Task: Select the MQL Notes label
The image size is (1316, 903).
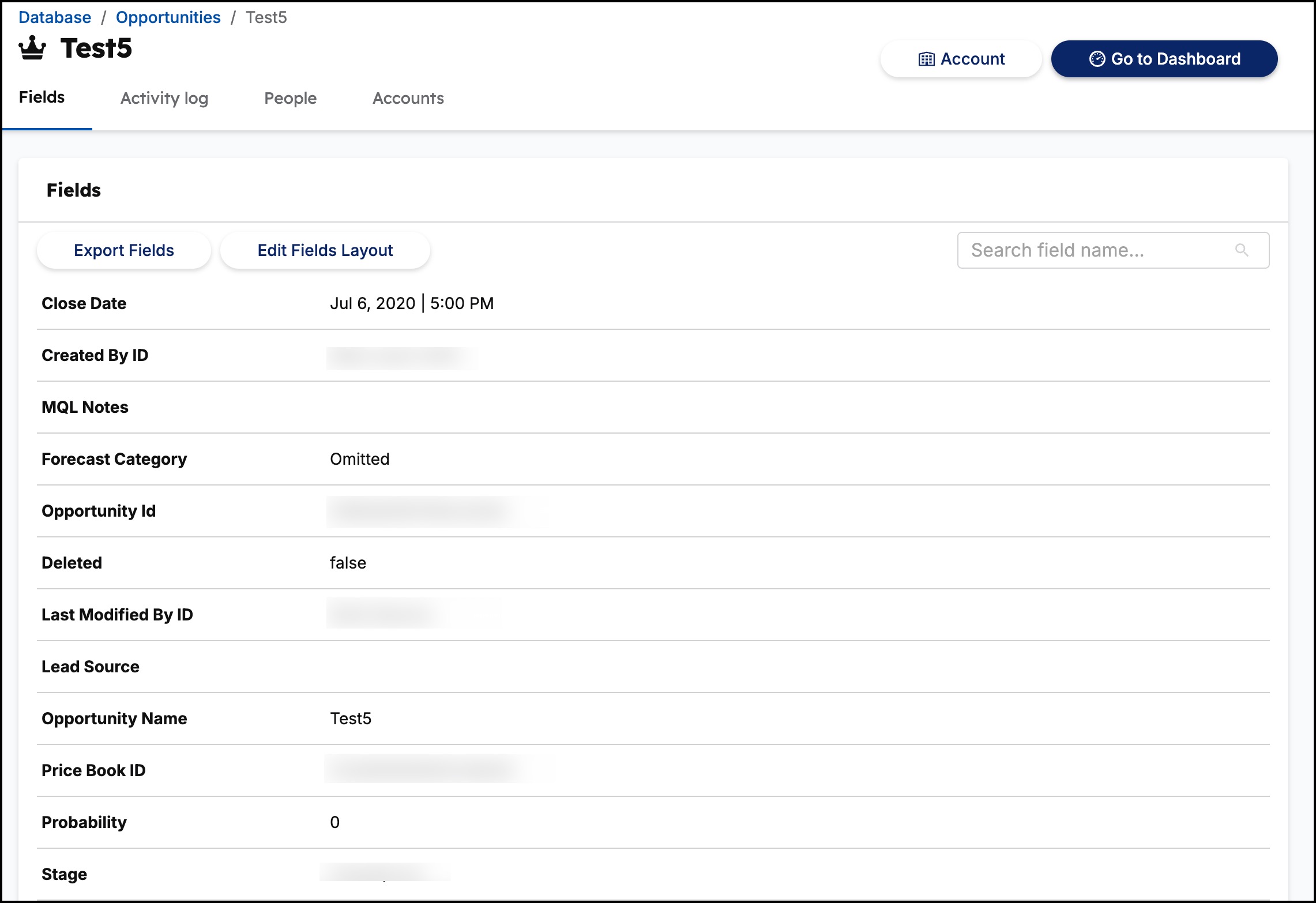Action: click(85, 407)
